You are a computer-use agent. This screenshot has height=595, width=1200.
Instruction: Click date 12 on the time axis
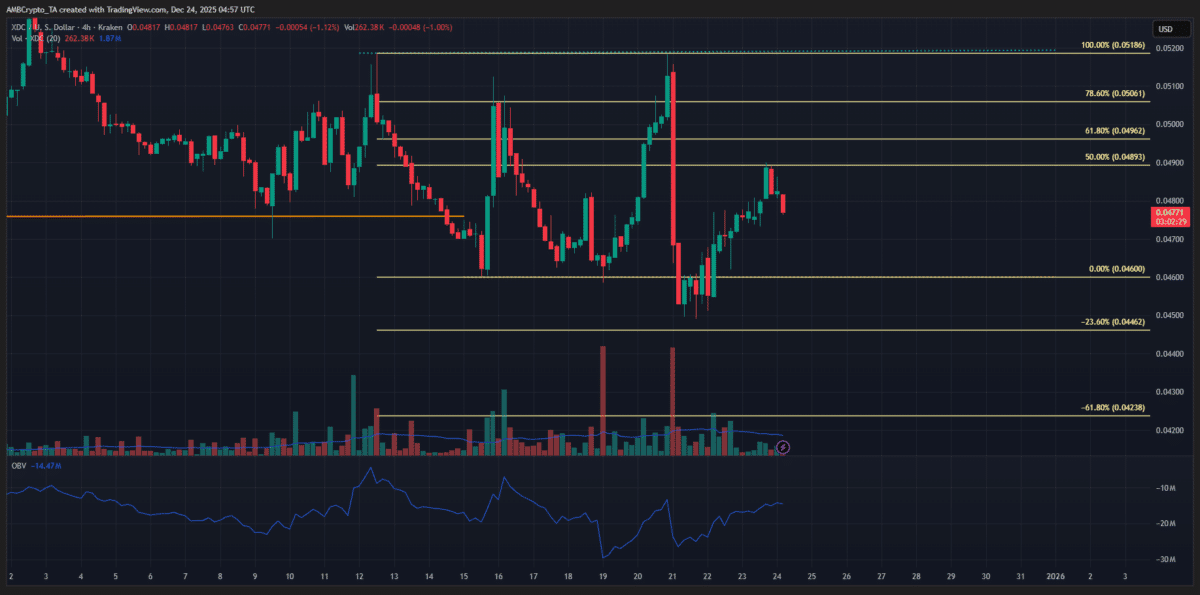358,577
